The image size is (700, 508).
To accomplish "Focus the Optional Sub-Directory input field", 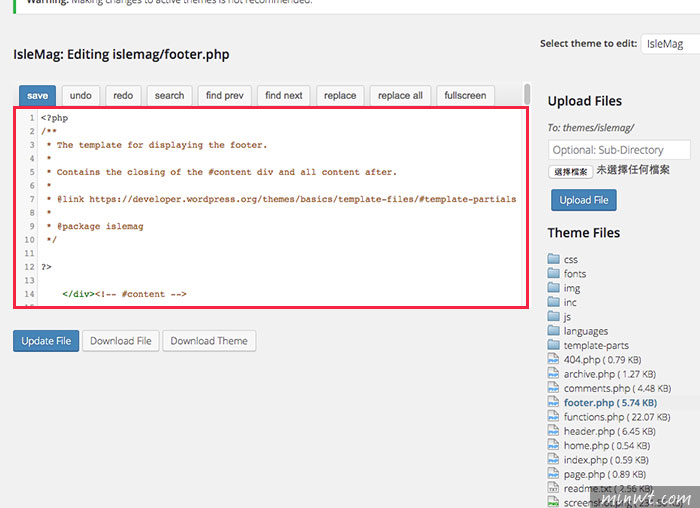I will pos(619,150).
